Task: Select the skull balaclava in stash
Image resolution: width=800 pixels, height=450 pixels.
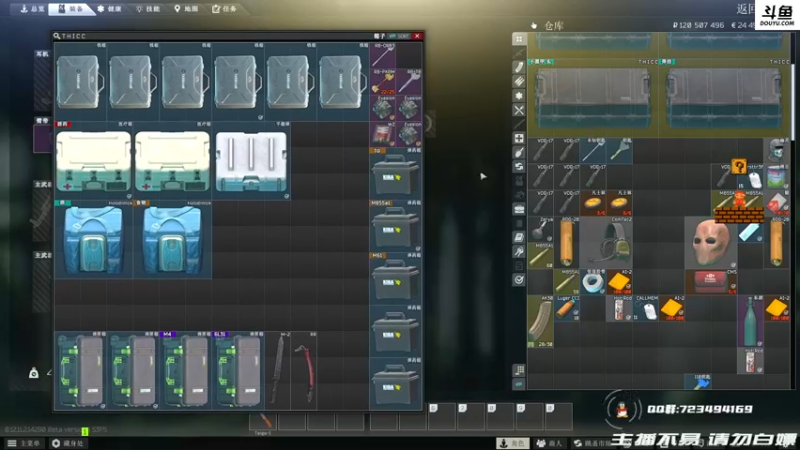Action: click(x=777, y=151)
